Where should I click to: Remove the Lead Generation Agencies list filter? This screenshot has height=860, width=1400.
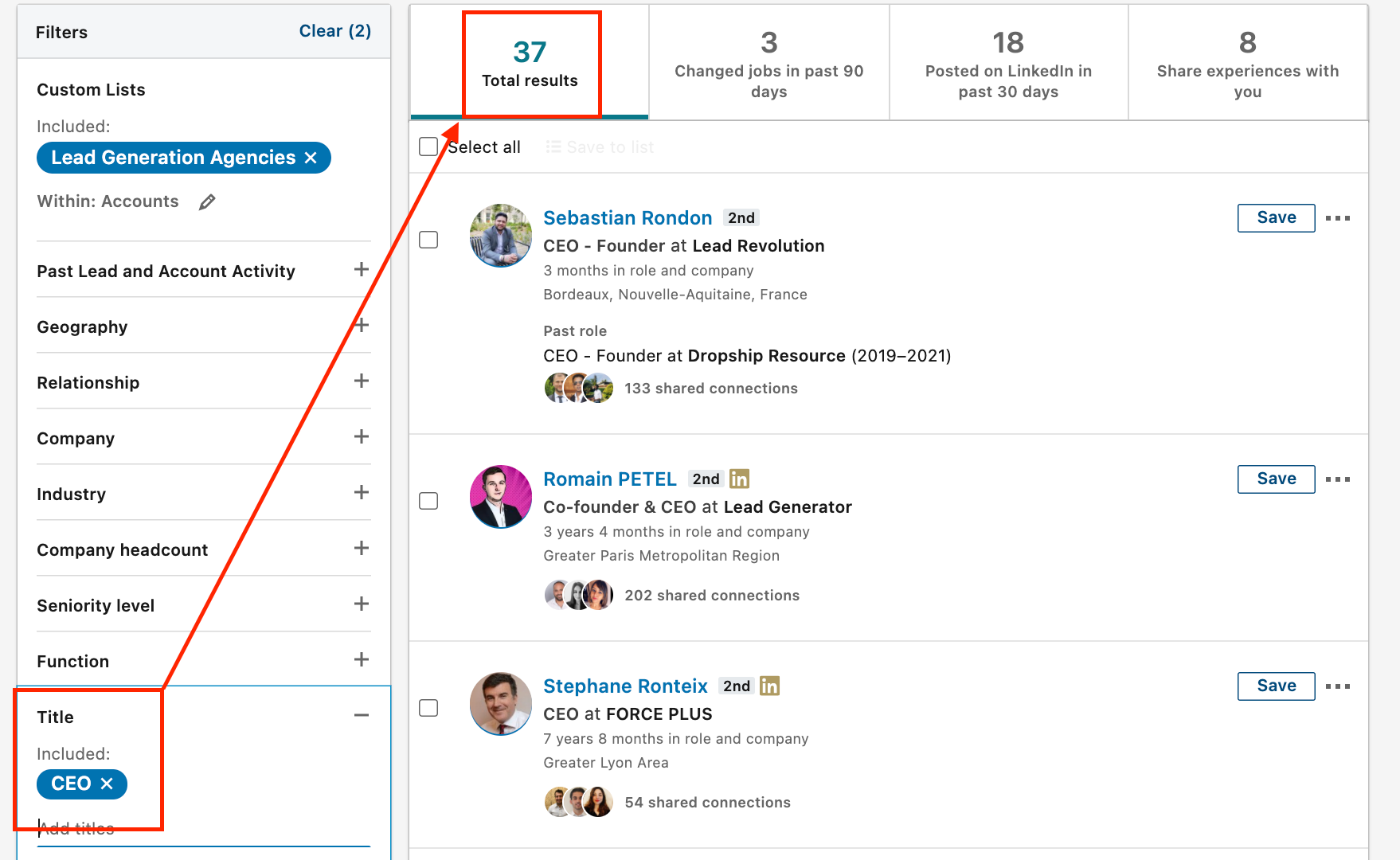pyautogui.click(x=311, y=158)
